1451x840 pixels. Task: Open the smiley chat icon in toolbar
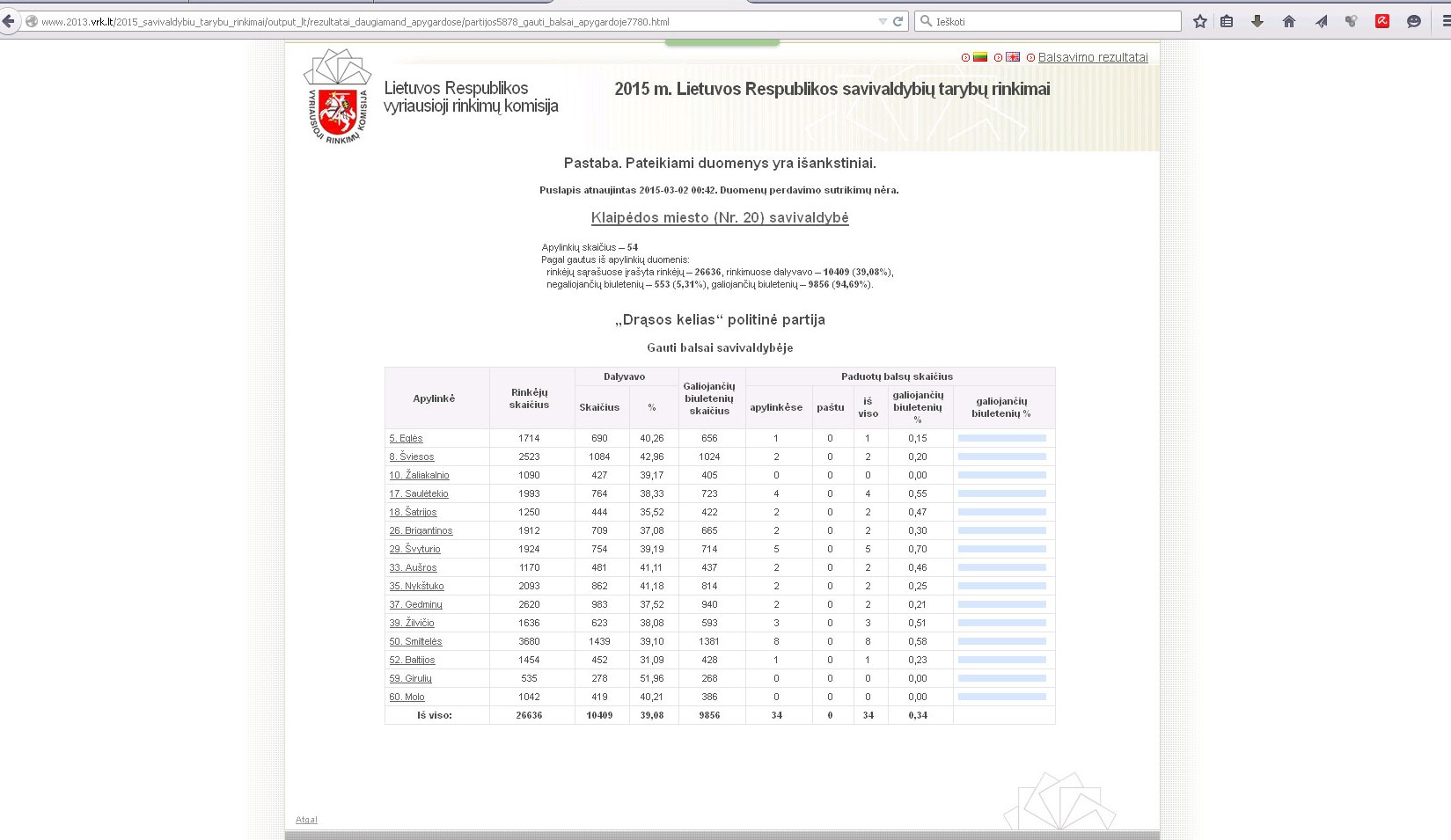pyautogui.click(x=1414, y=21)
